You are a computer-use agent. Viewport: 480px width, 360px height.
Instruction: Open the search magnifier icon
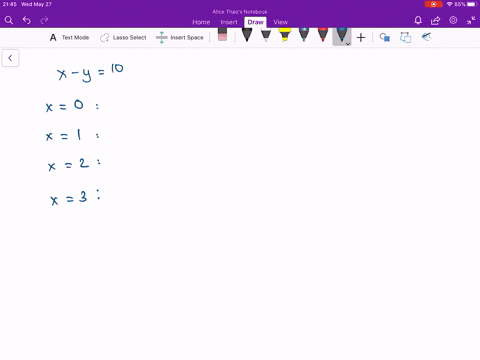pos(9,21)
